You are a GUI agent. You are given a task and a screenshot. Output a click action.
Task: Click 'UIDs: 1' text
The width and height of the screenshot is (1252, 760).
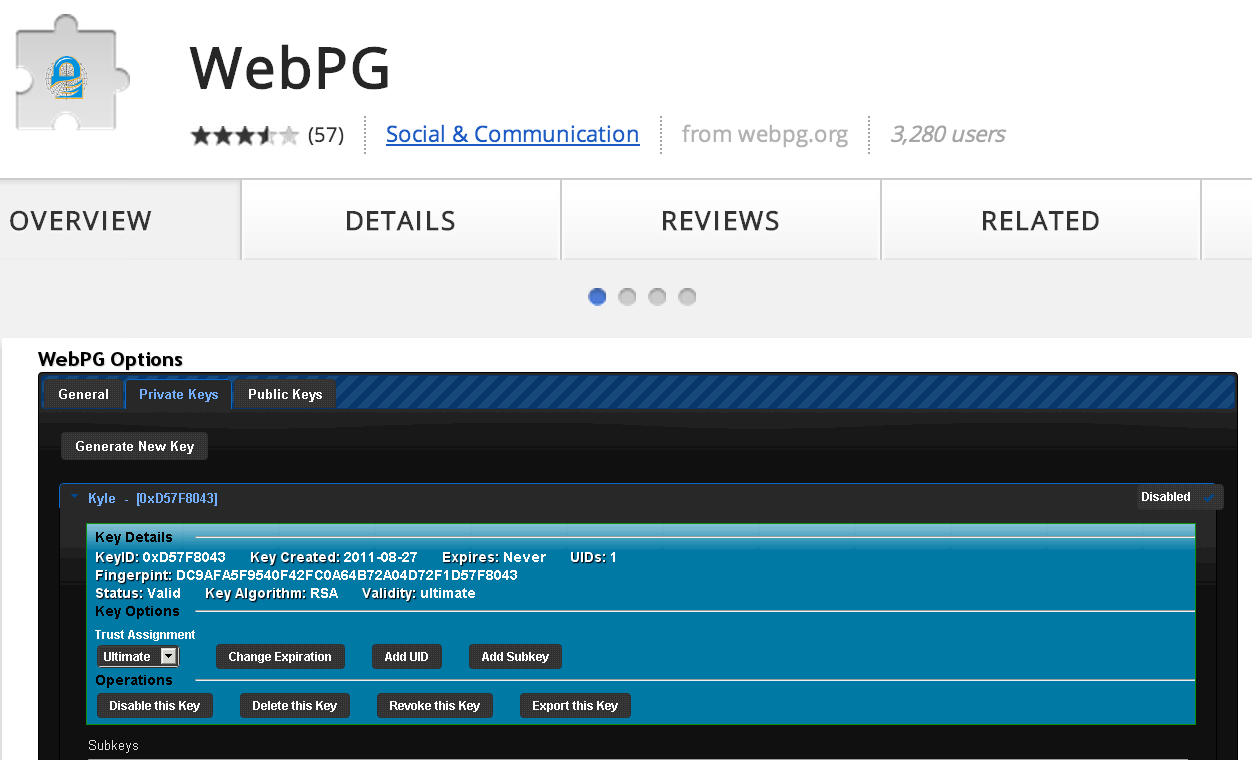point(593,557)
